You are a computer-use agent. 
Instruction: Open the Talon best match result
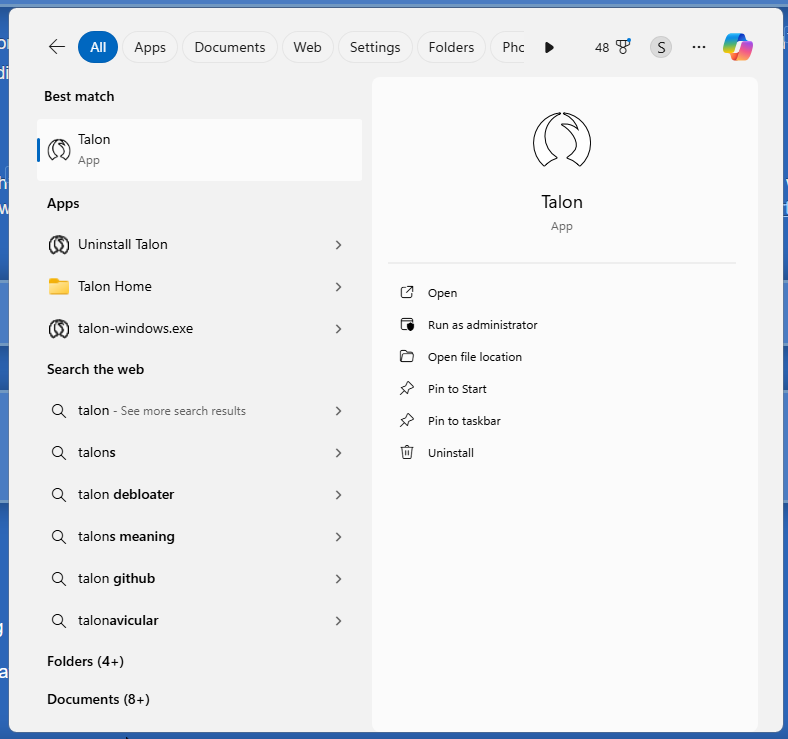[200, 150]
